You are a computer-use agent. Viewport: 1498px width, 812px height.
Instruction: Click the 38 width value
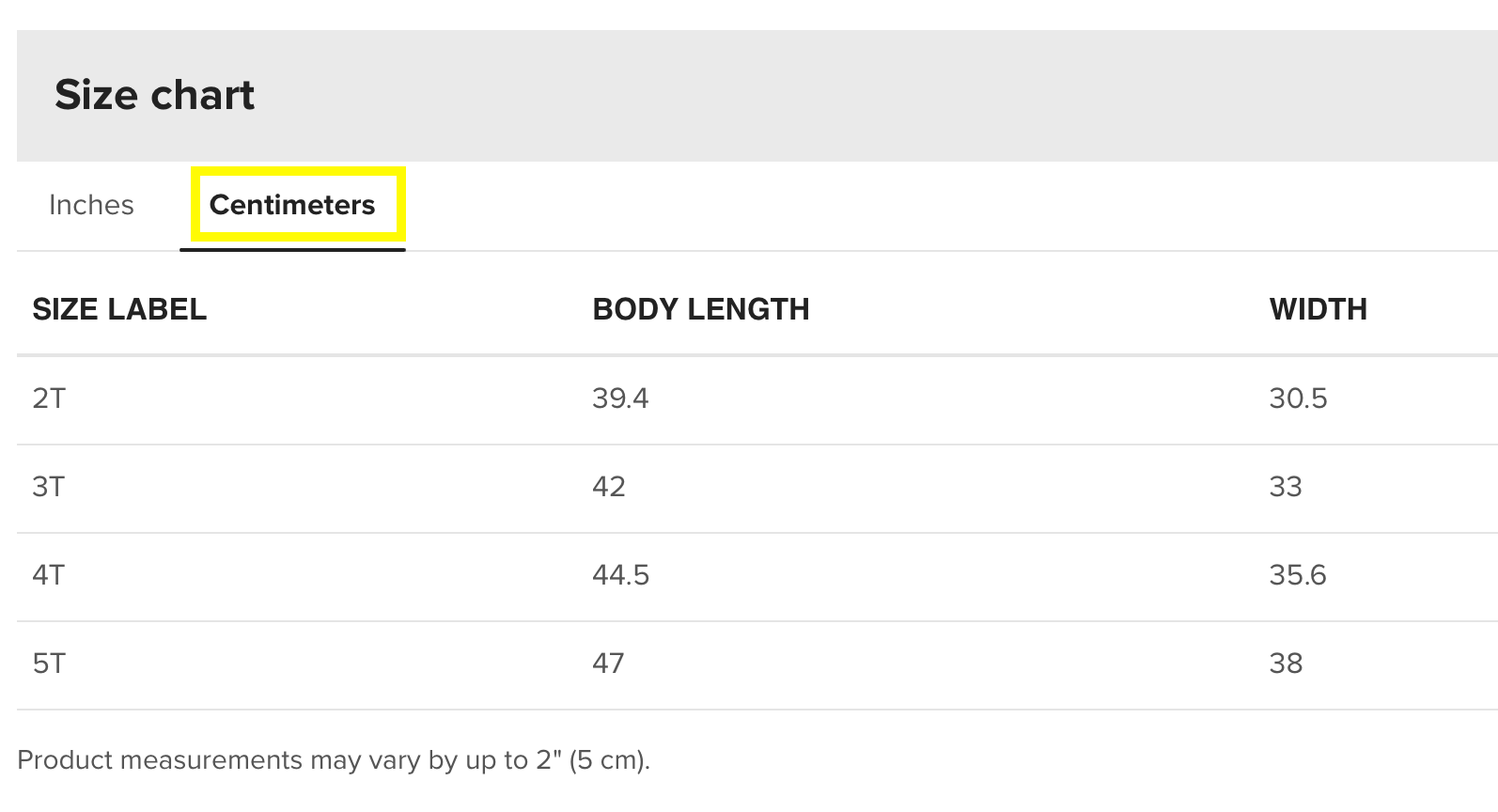1286,664
